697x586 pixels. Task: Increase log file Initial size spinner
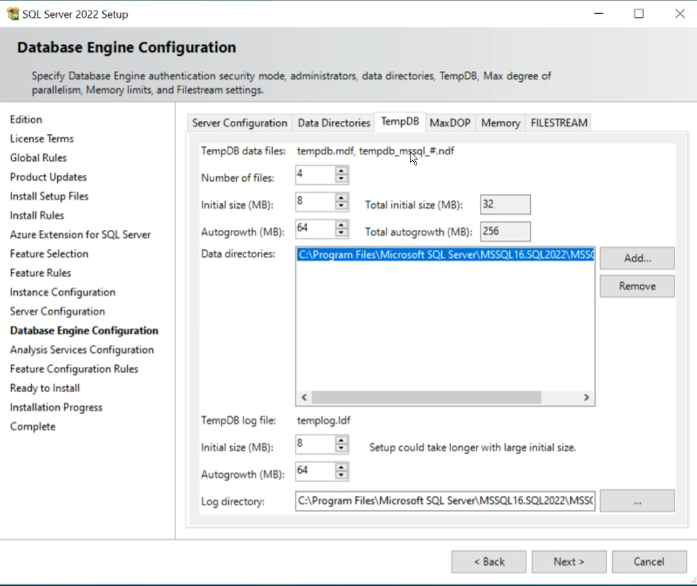pyautogui.click(x=341, y=440)
